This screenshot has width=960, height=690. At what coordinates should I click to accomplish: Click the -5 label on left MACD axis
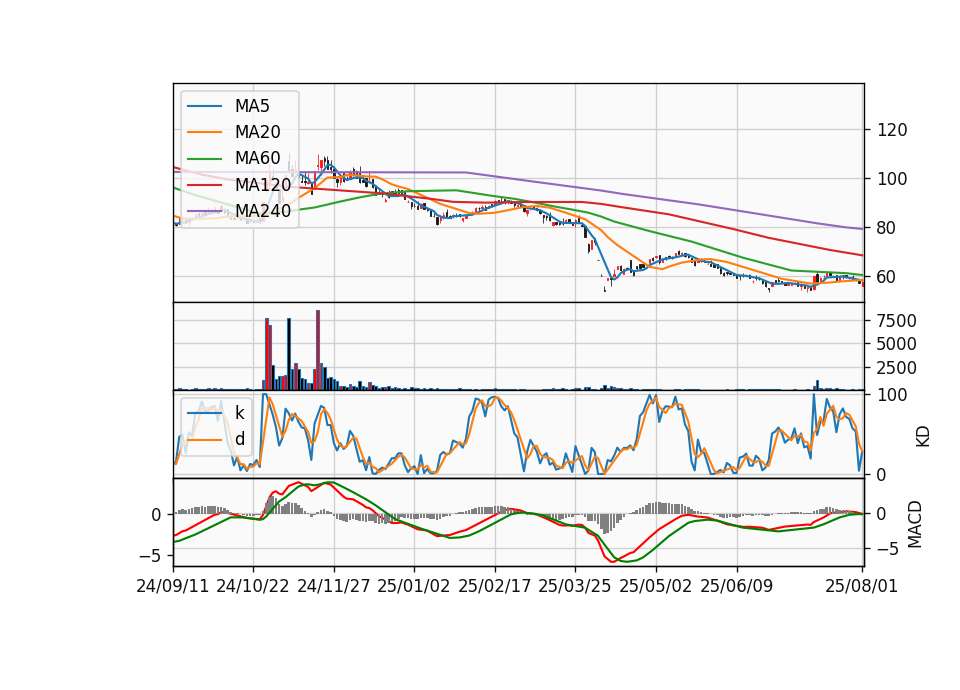click(x=150, y=556)
